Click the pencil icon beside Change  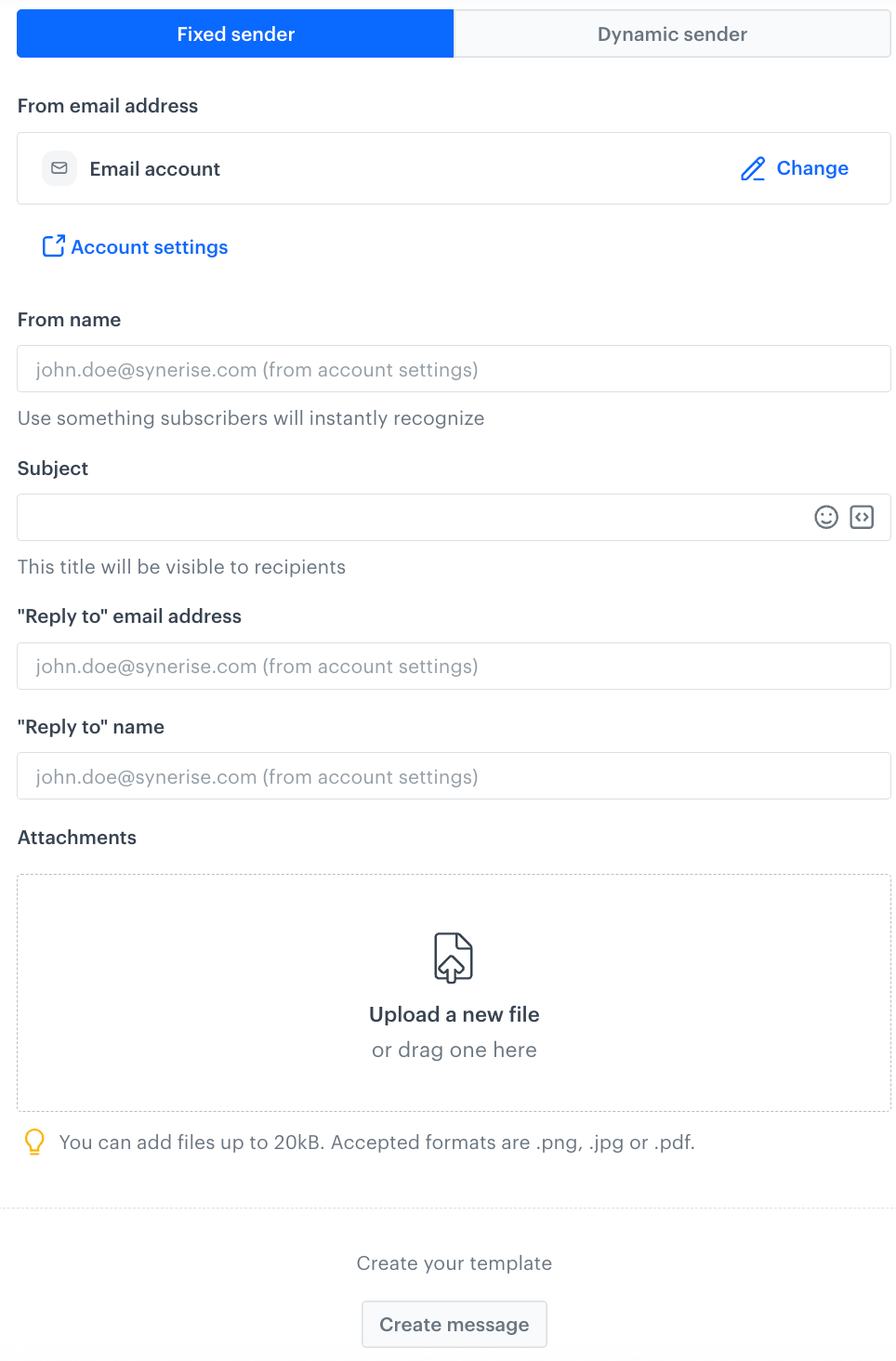(752, 168)
